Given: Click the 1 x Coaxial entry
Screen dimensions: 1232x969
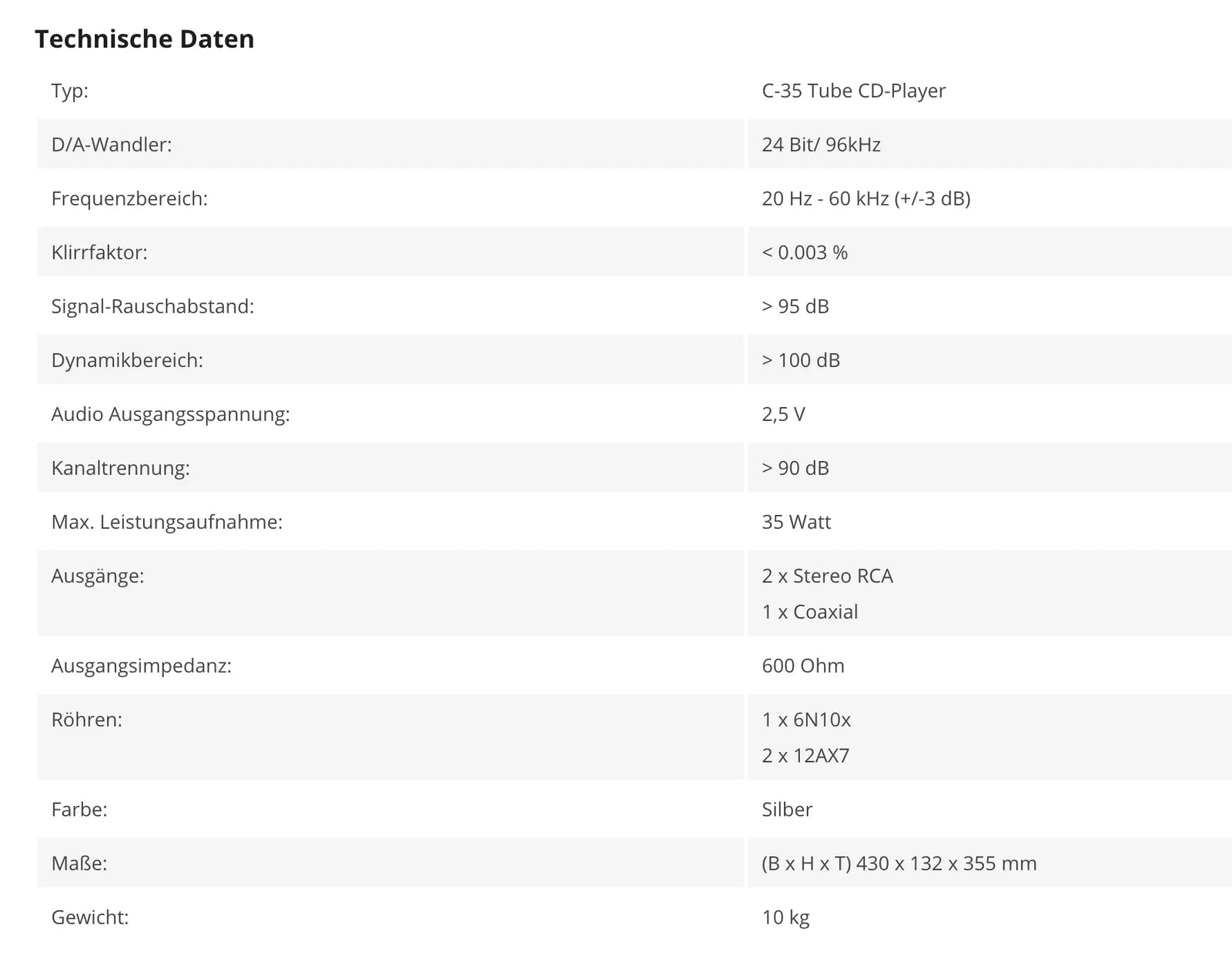Looking at the screenshot, I should (810, 612).
